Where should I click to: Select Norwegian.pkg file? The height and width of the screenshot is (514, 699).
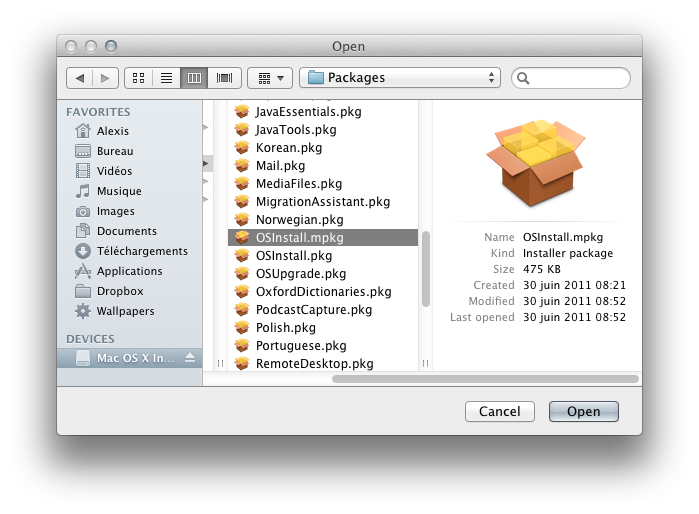point(323,220)
